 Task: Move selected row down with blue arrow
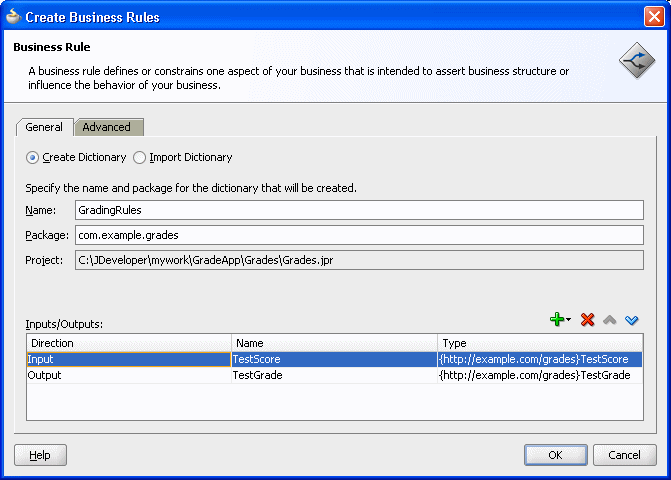[632, 320]
